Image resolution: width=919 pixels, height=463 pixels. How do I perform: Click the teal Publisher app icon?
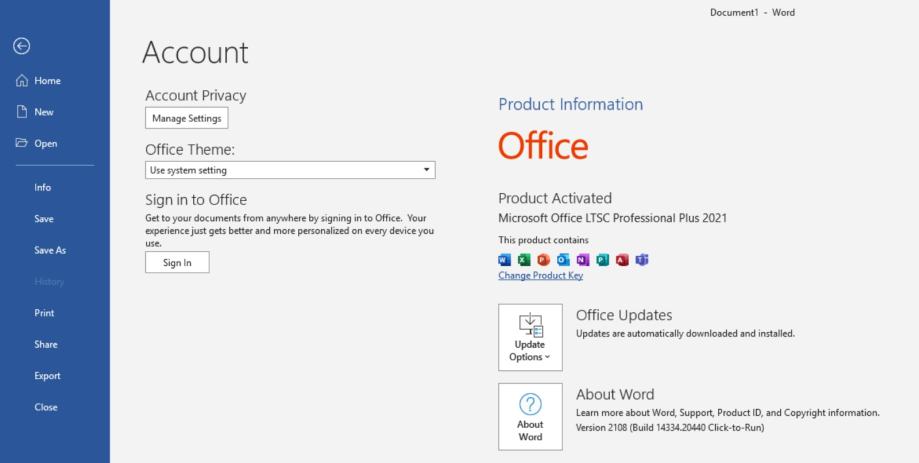pos(603,260)
